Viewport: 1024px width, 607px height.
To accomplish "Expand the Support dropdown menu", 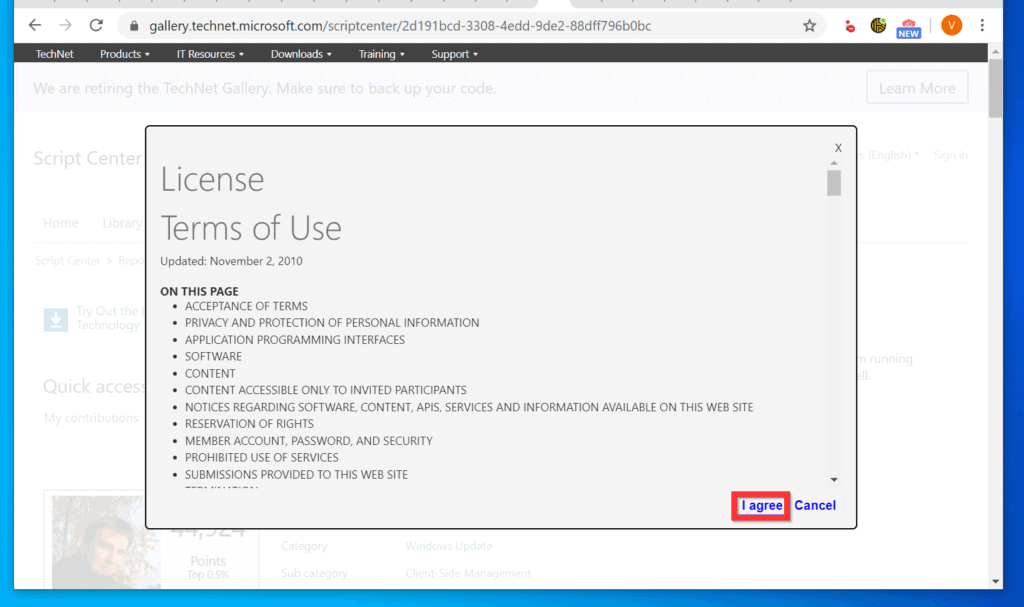I will coord(455,54).
